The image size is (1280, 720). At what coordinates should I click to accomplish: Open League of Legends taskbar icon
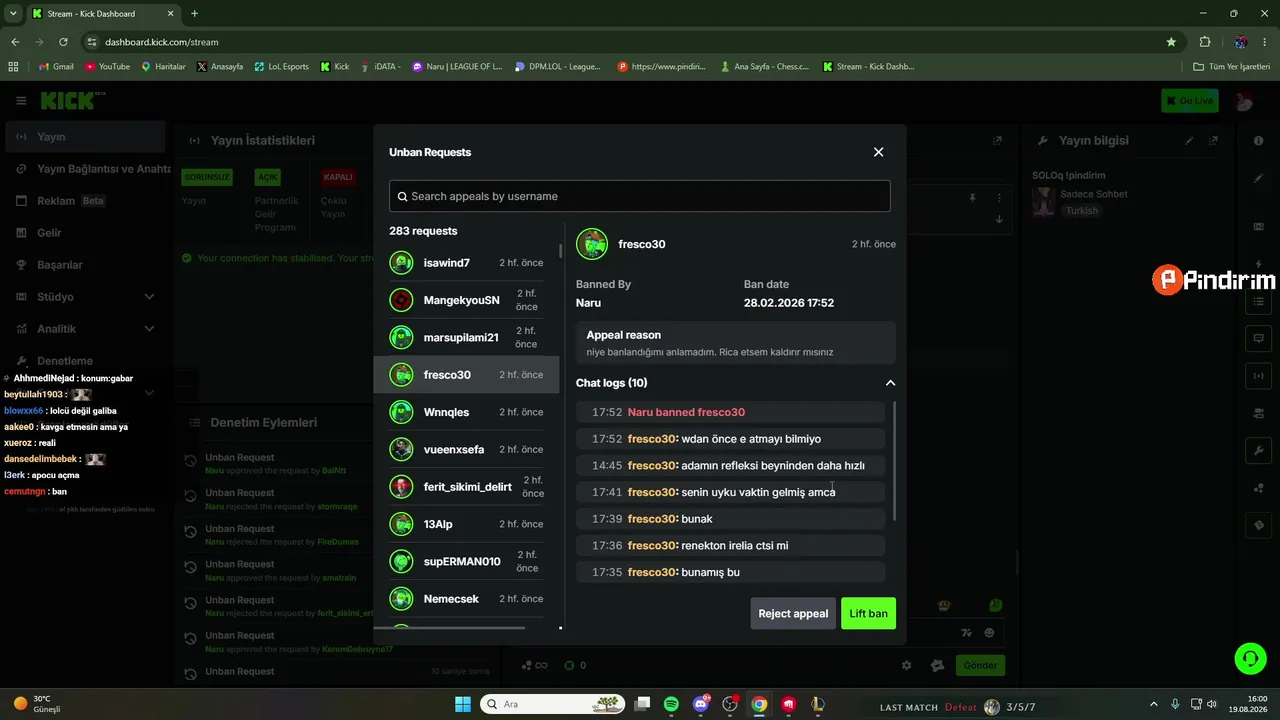point(818,704)
